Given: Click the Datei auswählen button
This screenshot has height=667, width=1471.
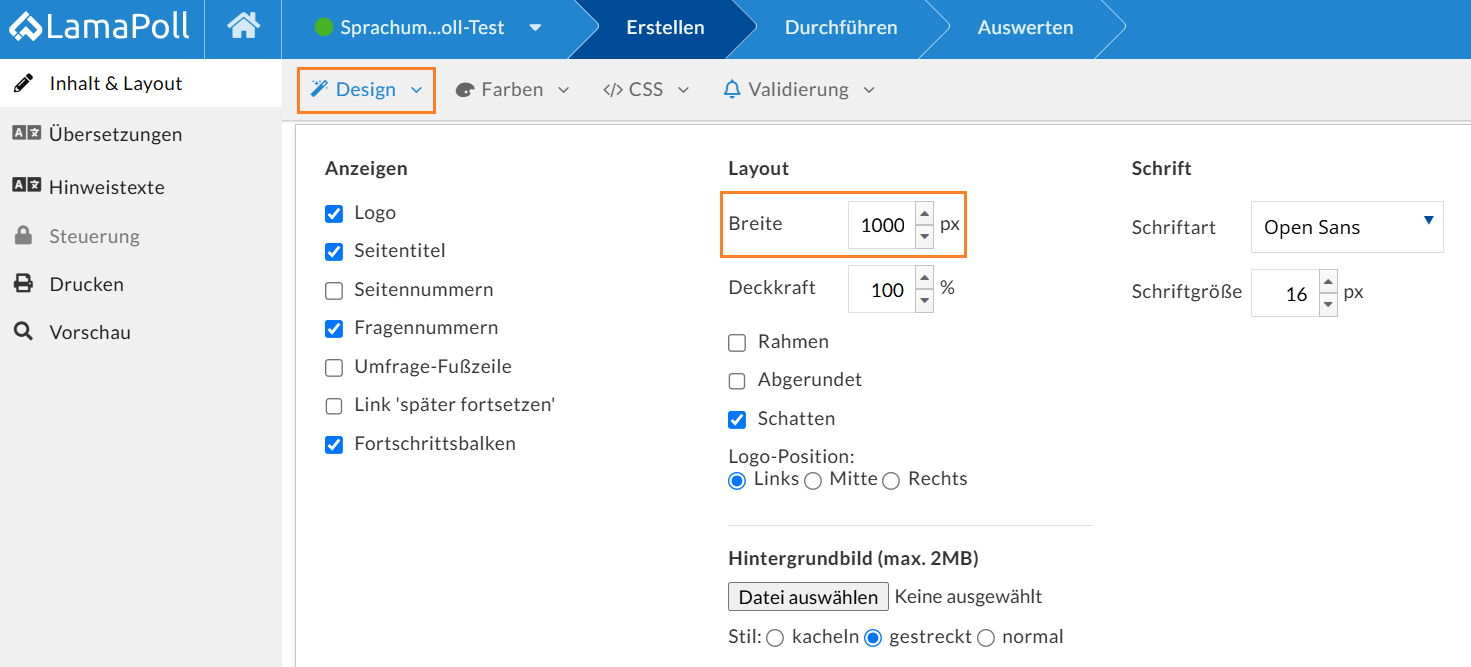Looking at the screenshot, I should pyautogui.click(x=808, y=597).
